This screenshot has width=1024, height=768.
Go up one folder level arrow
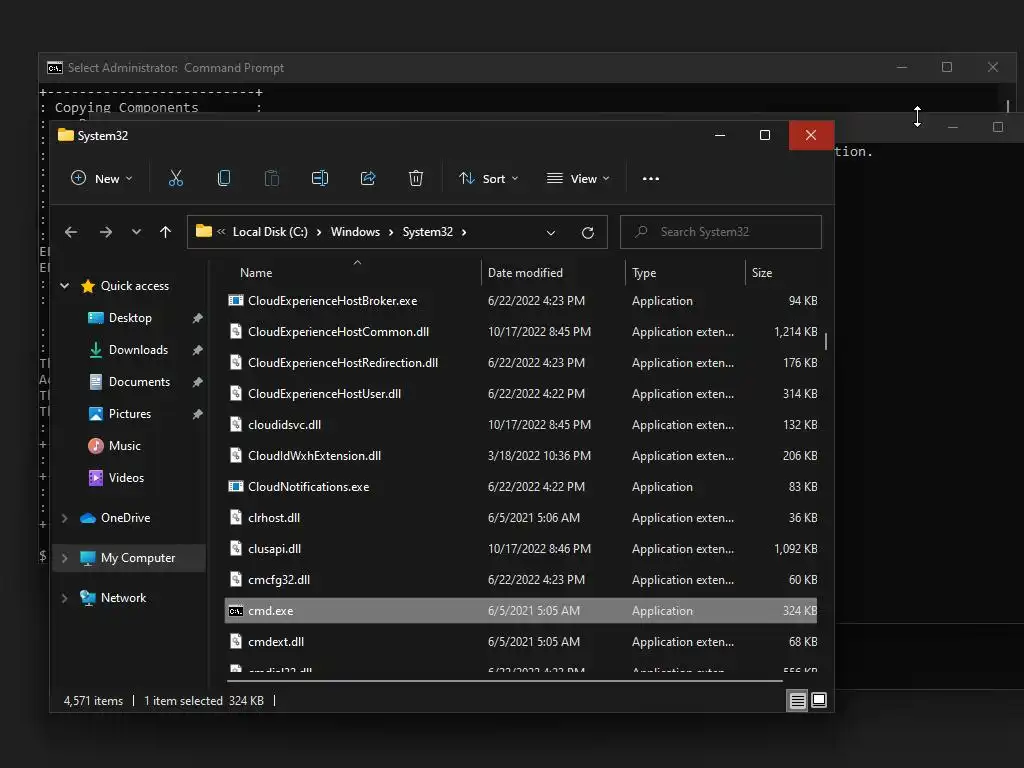pos(165,232)
